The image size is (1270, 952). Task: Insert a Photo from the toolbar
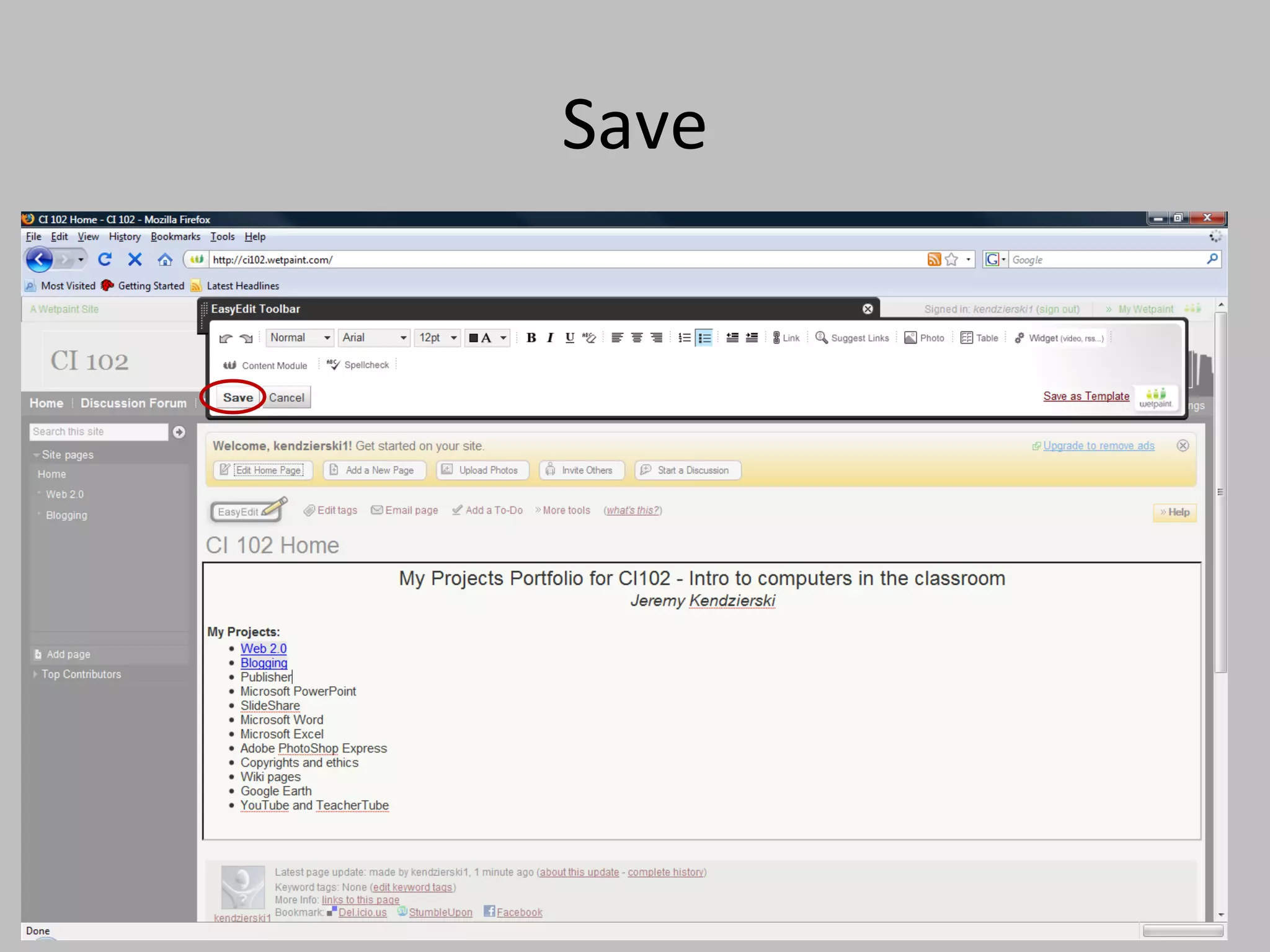pyautogui.click(x=924, y=338)
